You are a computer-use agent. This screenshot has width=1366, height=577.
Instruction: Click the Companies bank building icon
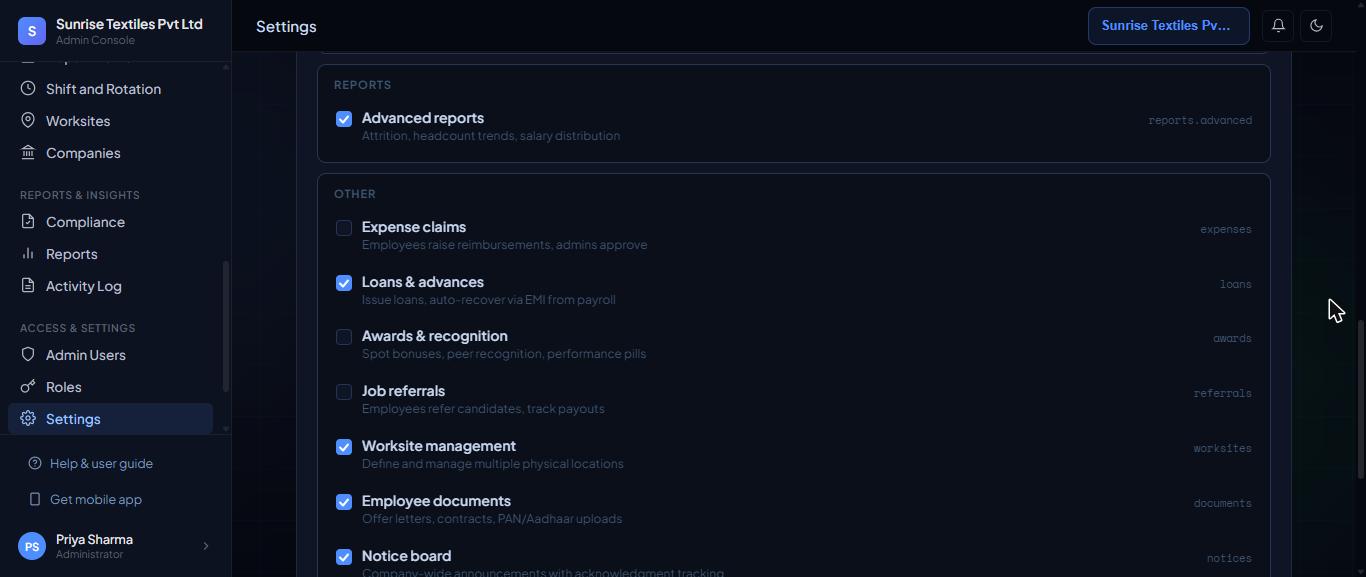point(28,153)
